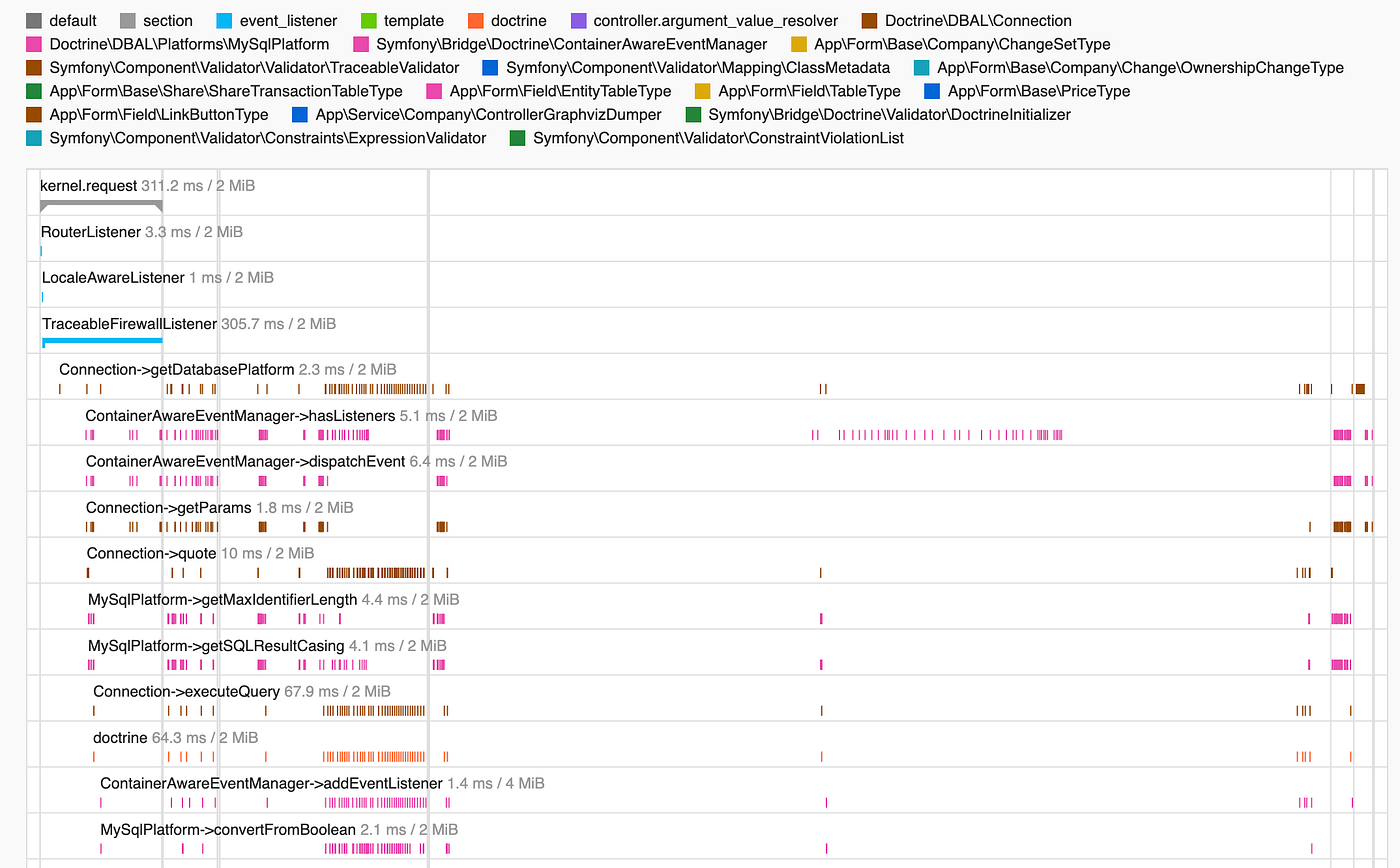Click the green DoctrineInitializer legend swatch
The image size is (1400, 868).
click(694, 114)
